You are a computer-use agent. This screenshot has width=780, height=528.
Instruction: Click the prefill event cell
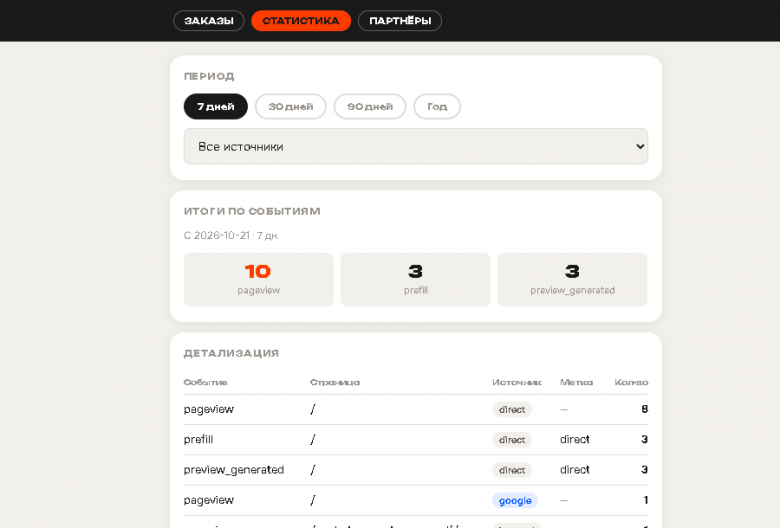click(x=198, y=439)
